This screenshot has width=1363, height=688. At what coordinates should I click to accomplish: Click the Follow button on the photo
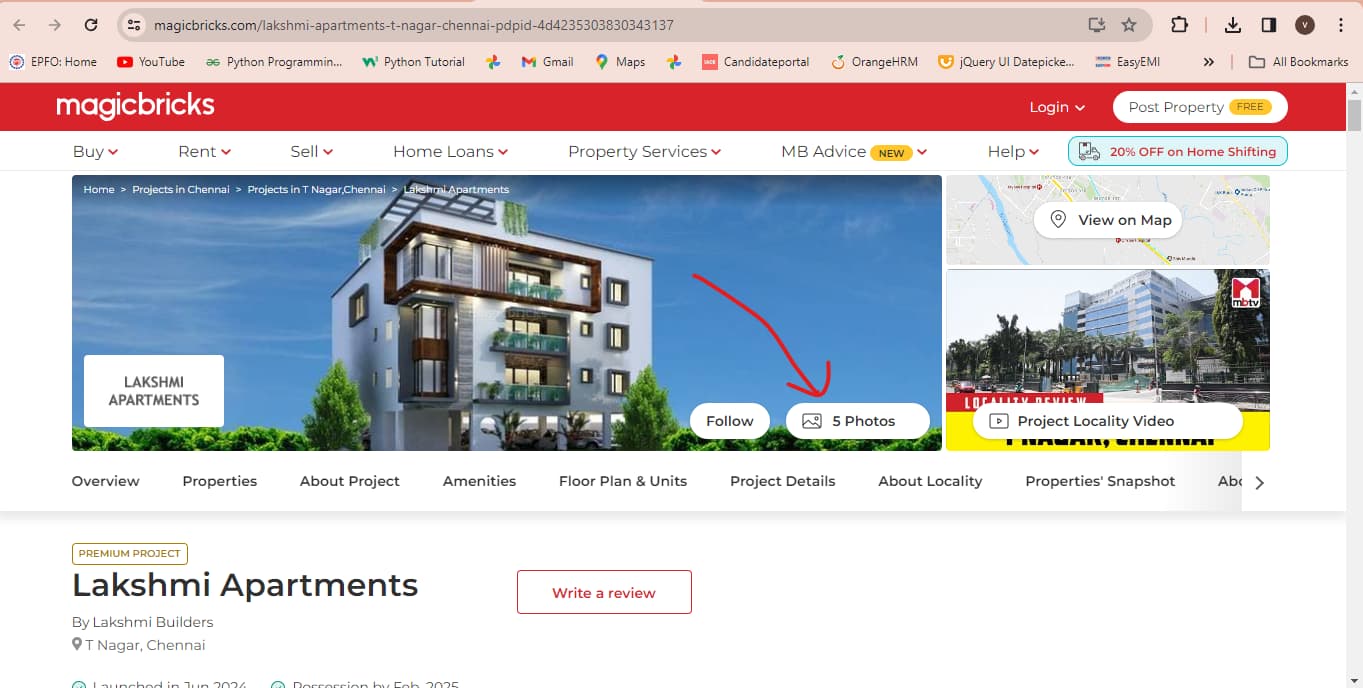[730, 421]
